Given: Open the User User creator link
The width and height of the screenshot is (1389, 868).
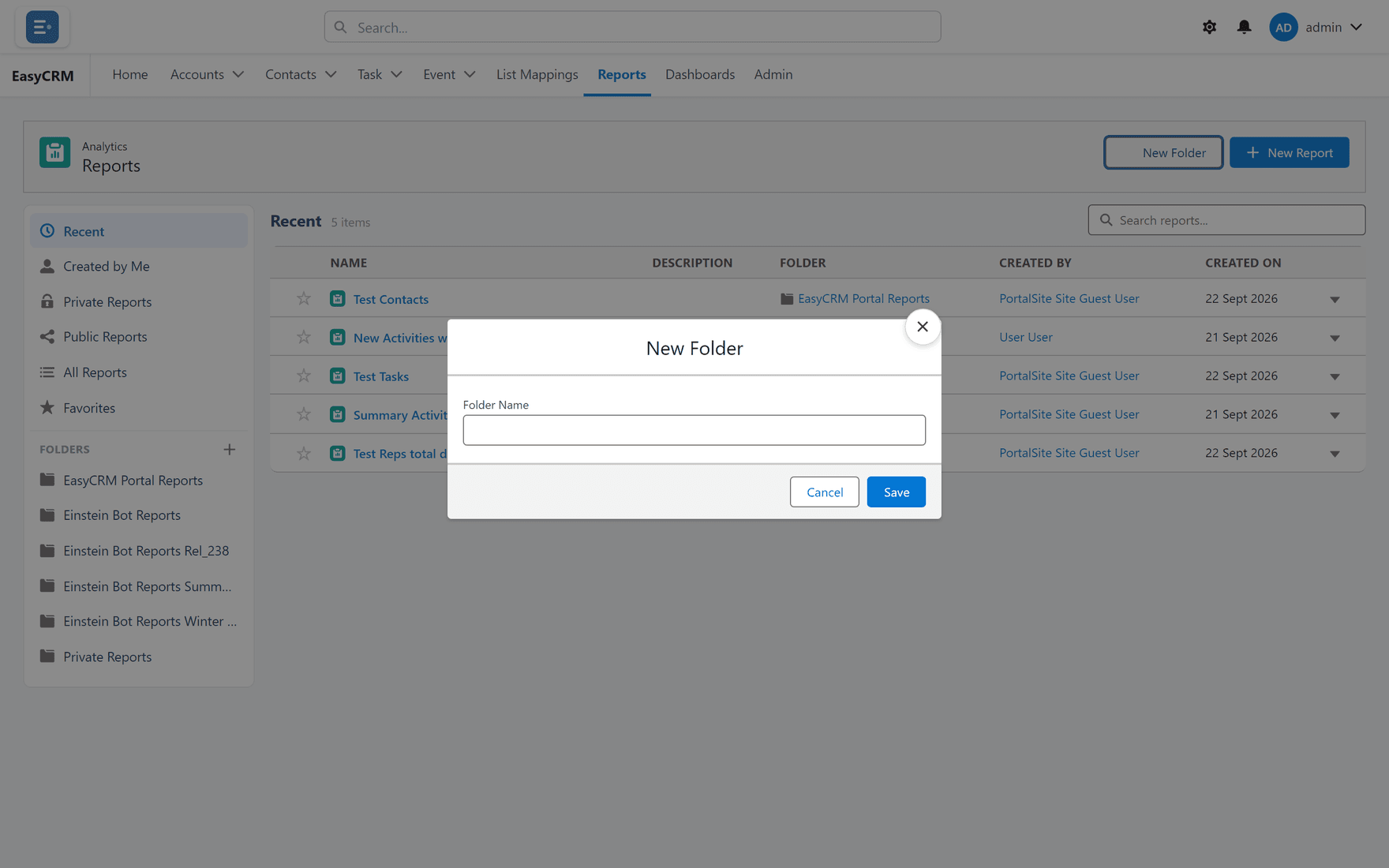Looking at the screenshot, I should coord(1025,337).
